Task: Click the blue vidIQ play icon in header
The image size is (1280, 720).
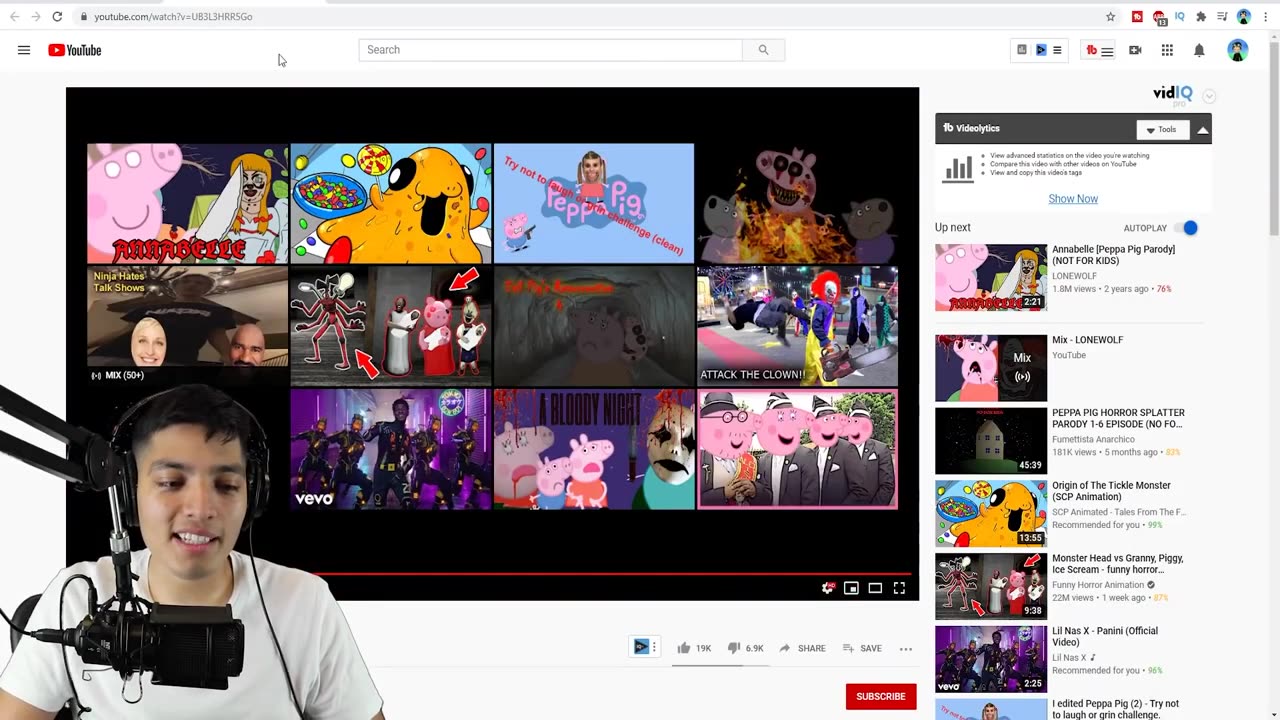Action: point(1041,50)
